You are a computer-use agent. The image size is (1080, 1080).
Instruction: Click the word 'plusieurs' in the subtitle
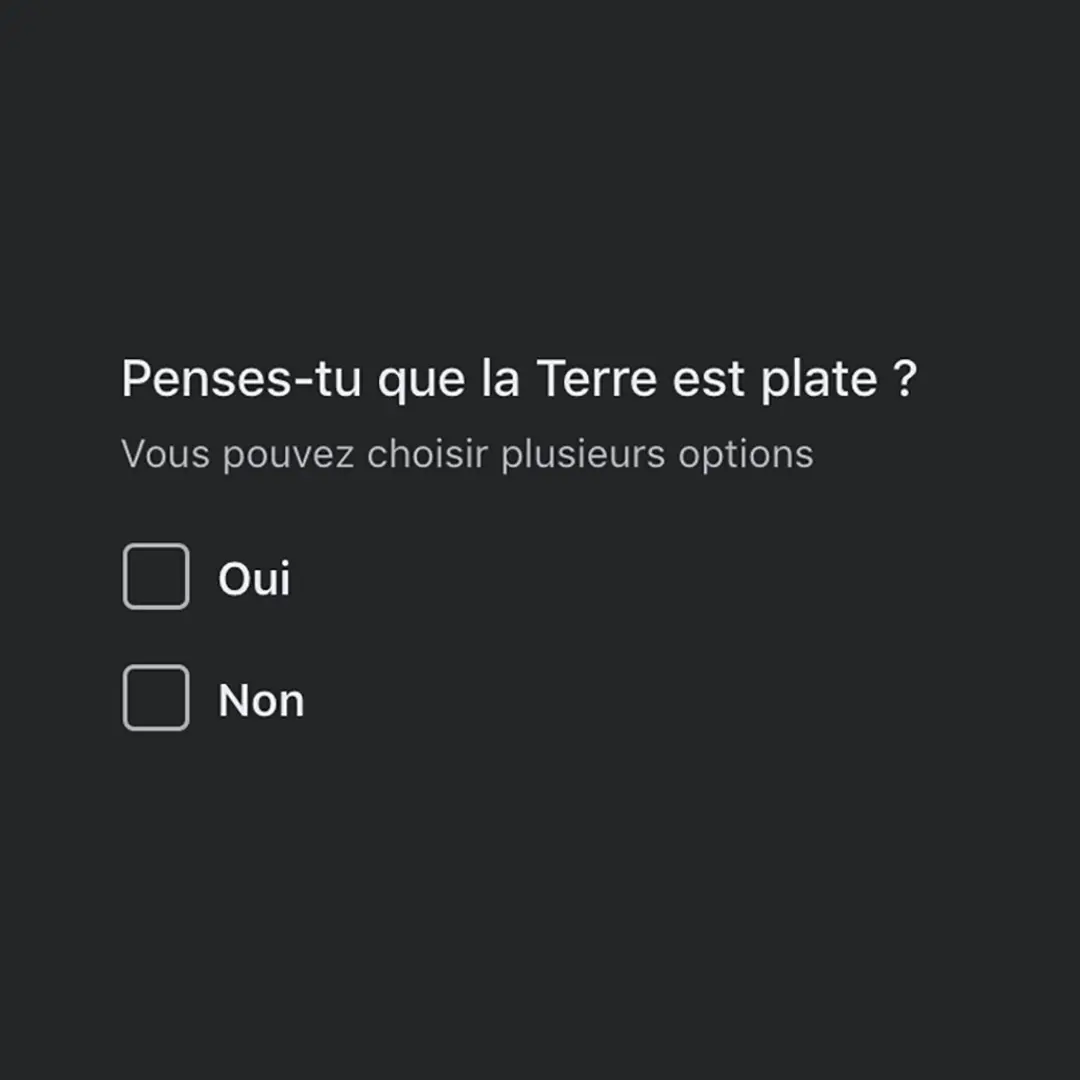pyautogui.click(x=583, y=456)
